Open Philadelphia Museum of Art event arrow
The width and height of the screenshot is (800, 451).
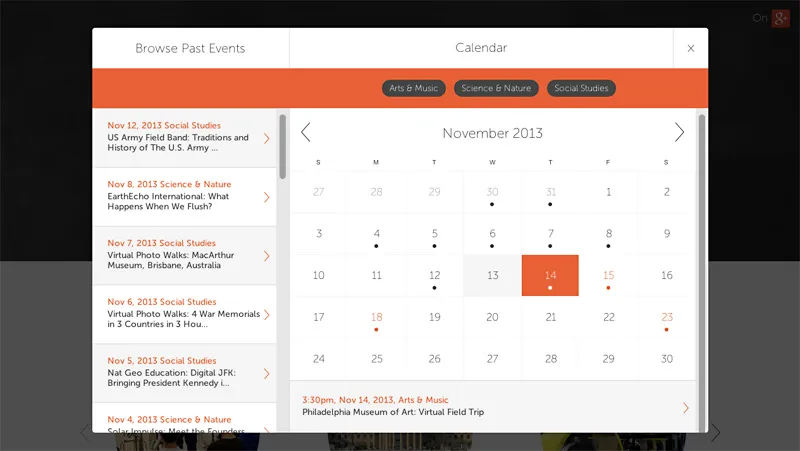pyautogui.click(x=685, y=408)
